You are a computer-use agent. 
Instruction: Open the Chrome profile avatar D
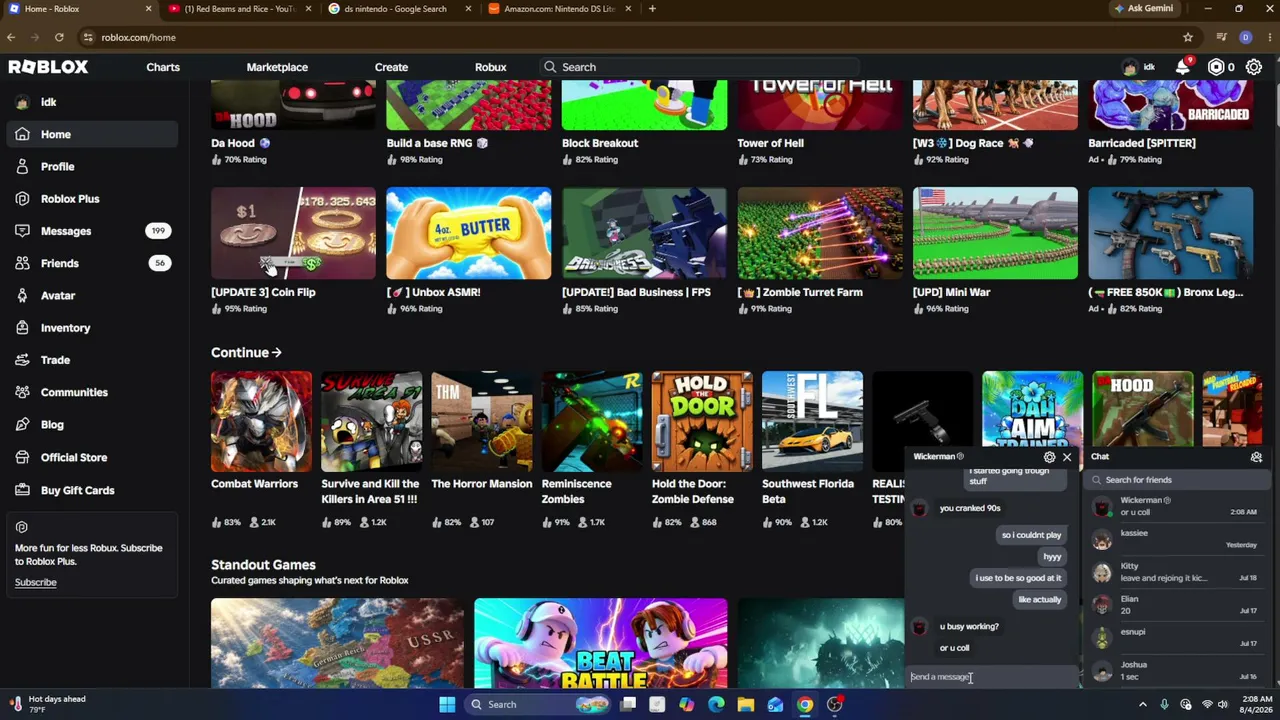click(x=1245, y=37)
